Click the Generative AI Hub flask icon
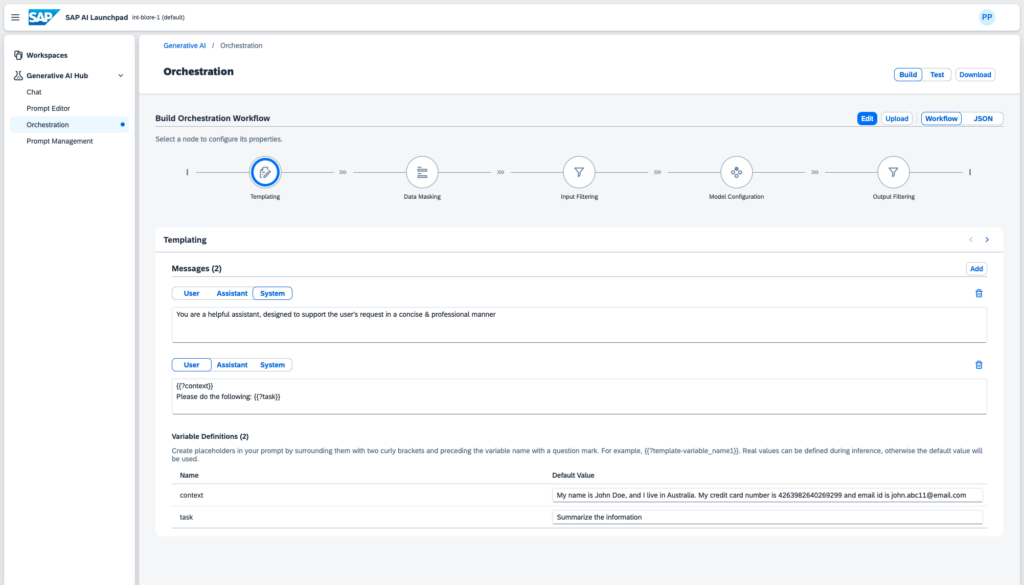 18,76
